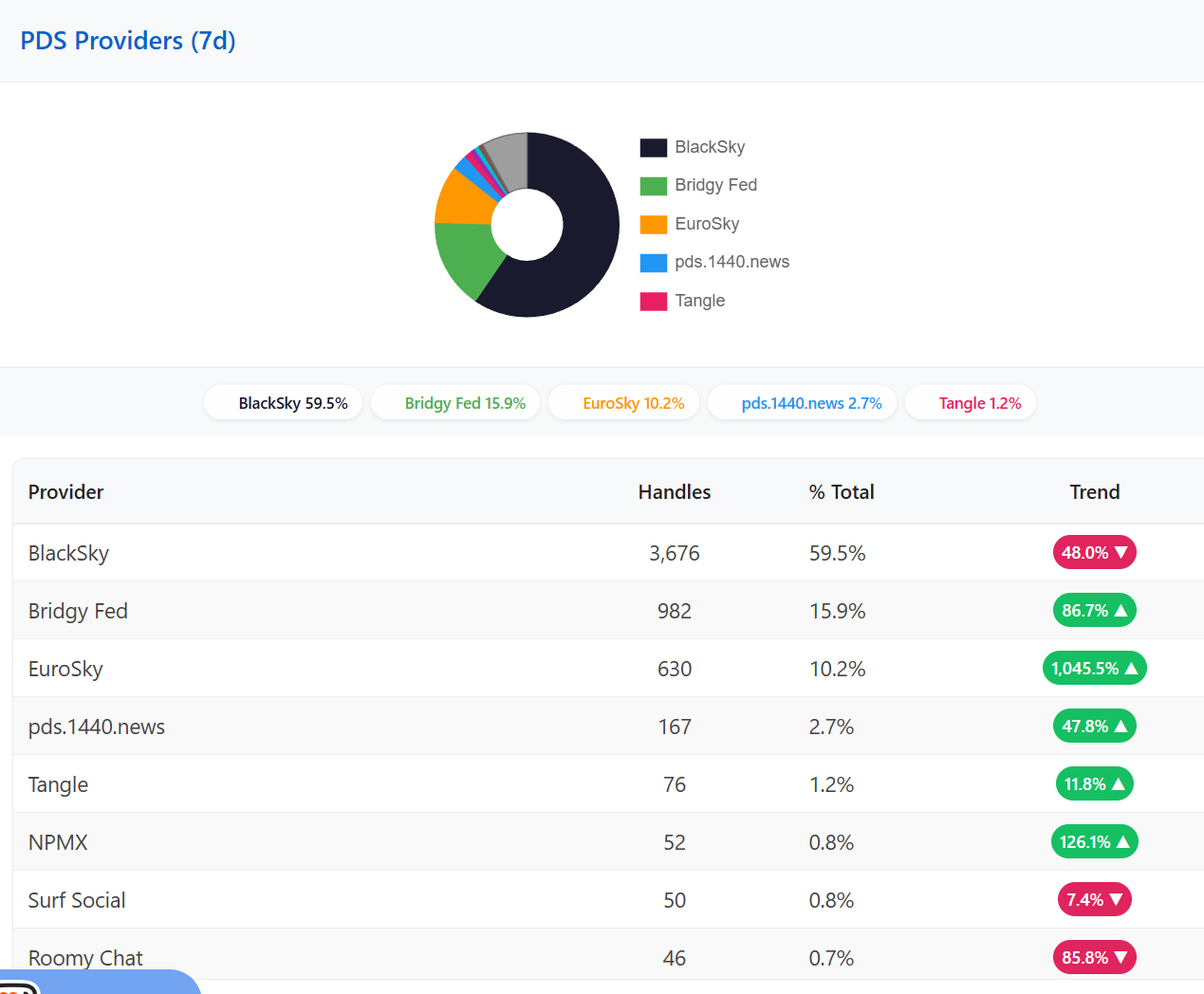Select the Bridgy Fed 15.9% pill
The width and height of the screenshot is (1204, 994).
pos(455,403)
